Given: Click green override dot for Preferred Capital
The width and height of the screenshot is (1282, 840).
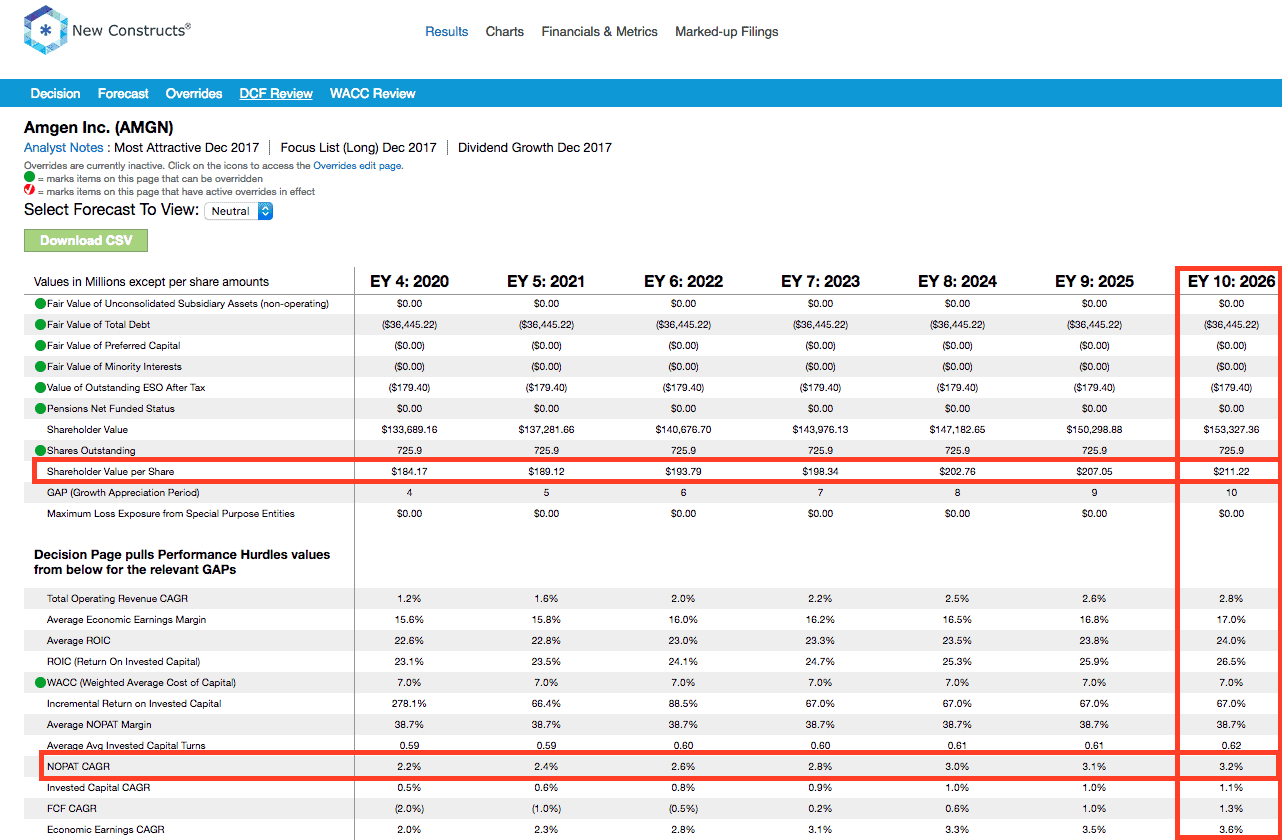Looking at the screenshot, I should click(x=40, y=345).
